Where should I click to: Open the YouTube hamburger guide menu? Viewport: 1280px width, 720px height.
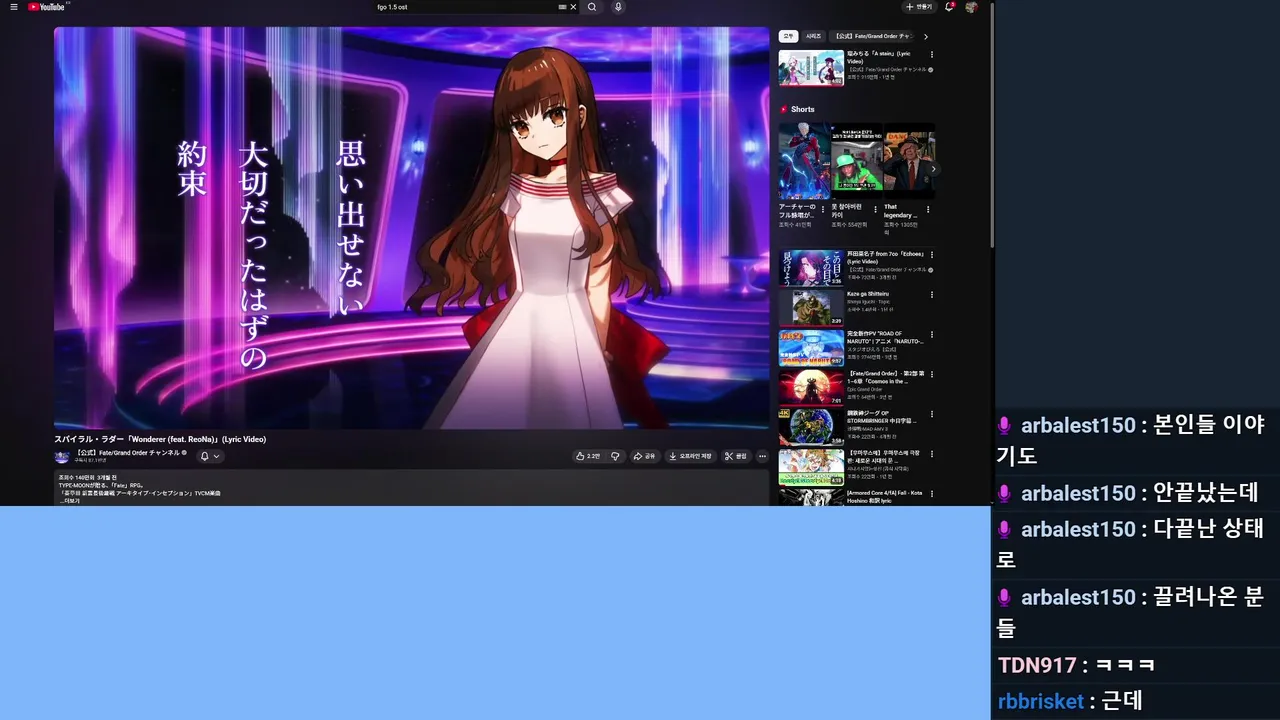[13, 7]
